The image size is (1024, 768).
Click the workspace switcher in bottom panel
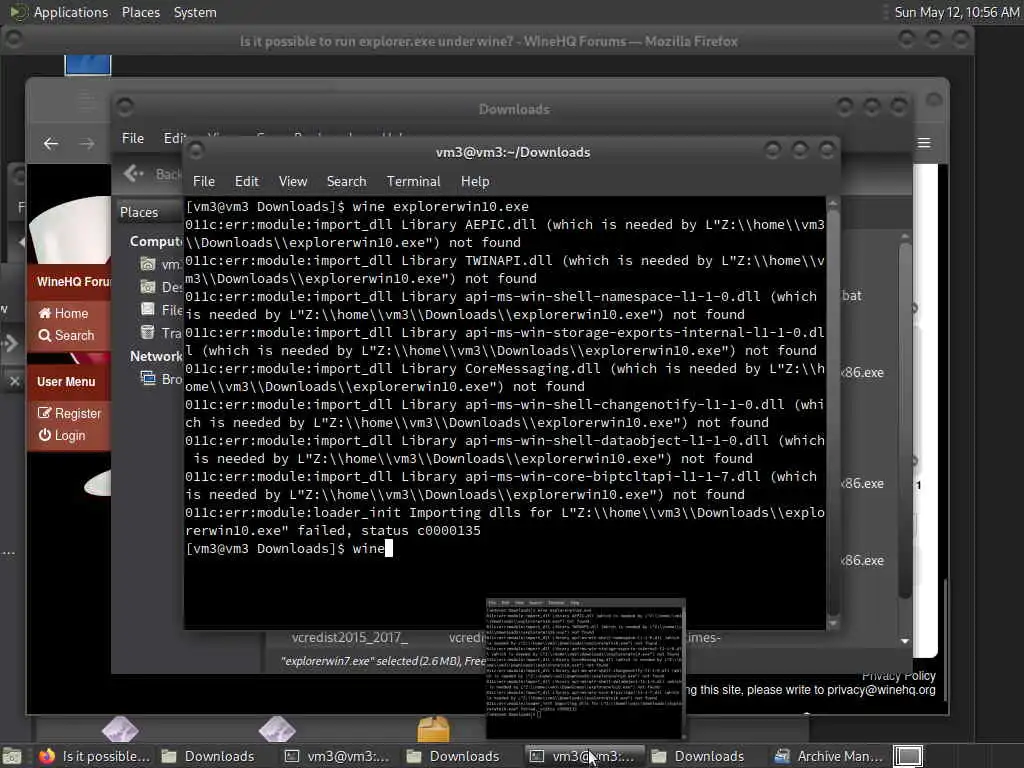coord(908,756)
